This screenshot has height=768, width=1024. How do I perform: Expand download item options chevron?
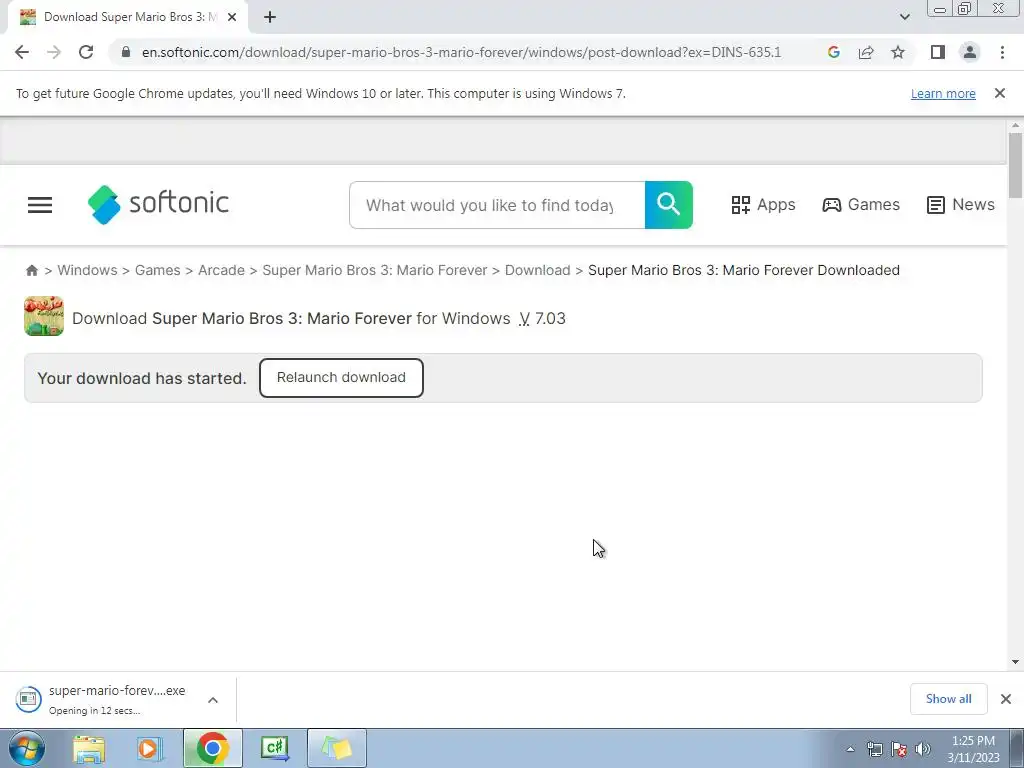(213, 700)
